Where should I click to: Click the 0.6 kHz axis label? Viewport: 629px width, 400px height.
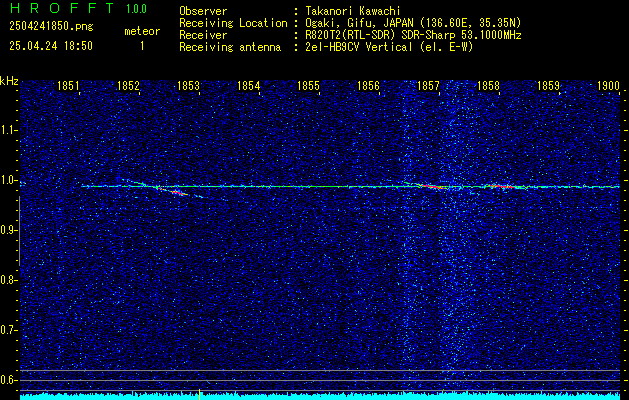pos(8,380)
